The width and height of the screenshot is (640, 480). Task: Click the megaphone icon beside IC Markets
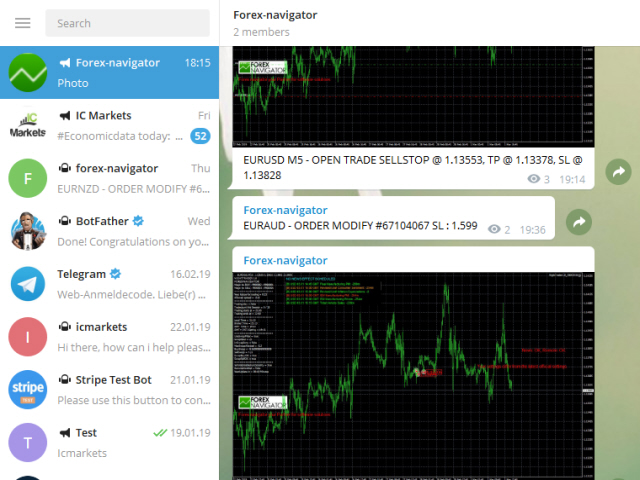(64, 116)
